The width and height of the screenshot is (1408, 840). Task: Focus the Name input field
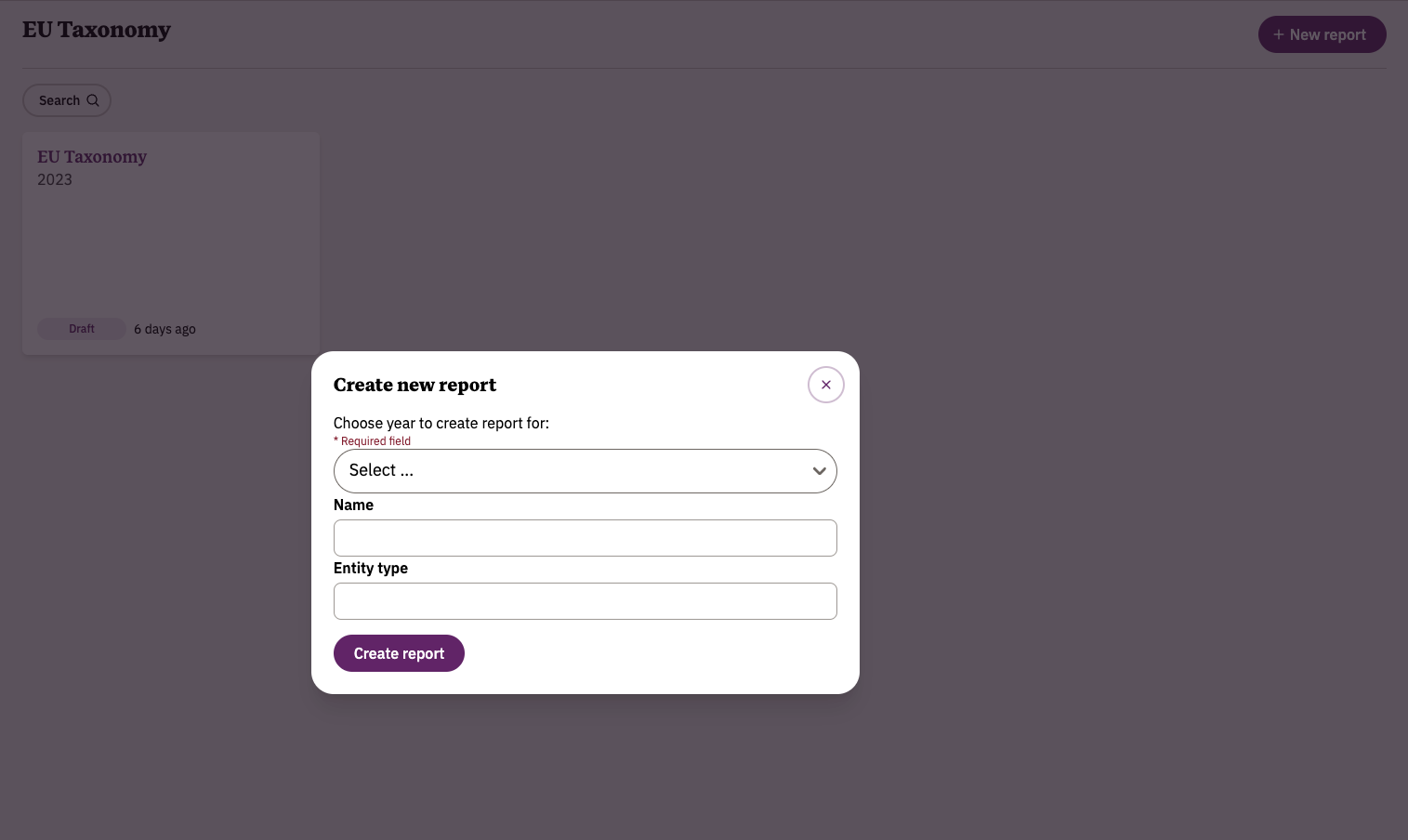pos(585,538)
